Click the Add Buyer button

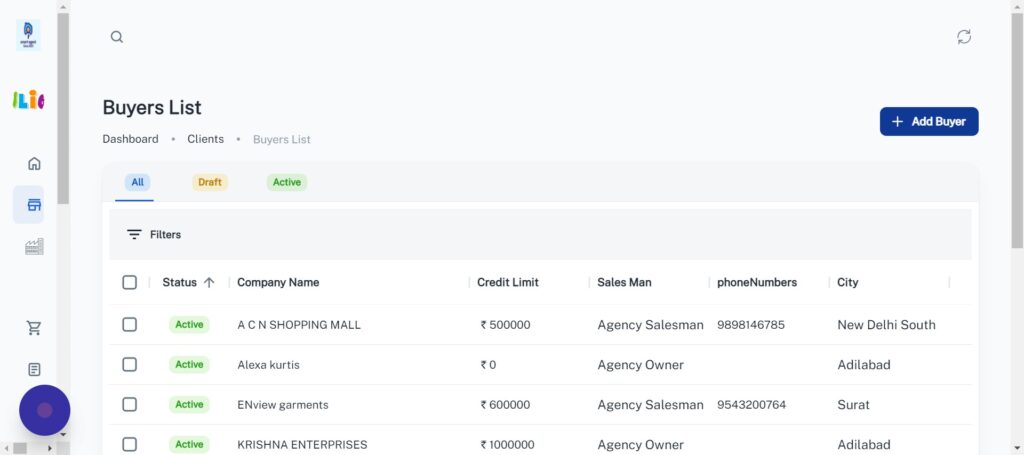pyautogui.click(x=928, y=121)
